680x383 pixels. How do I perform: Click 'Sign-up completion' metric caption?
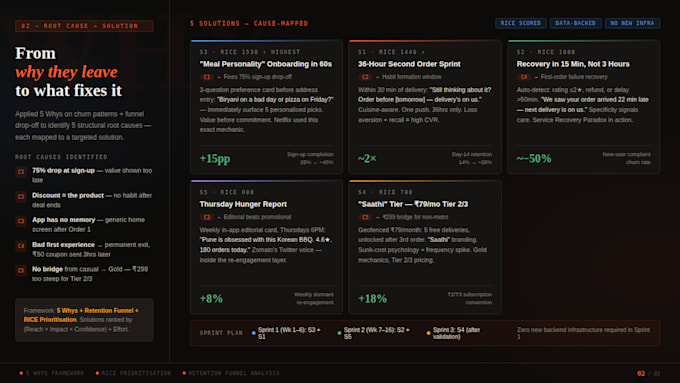310,154
